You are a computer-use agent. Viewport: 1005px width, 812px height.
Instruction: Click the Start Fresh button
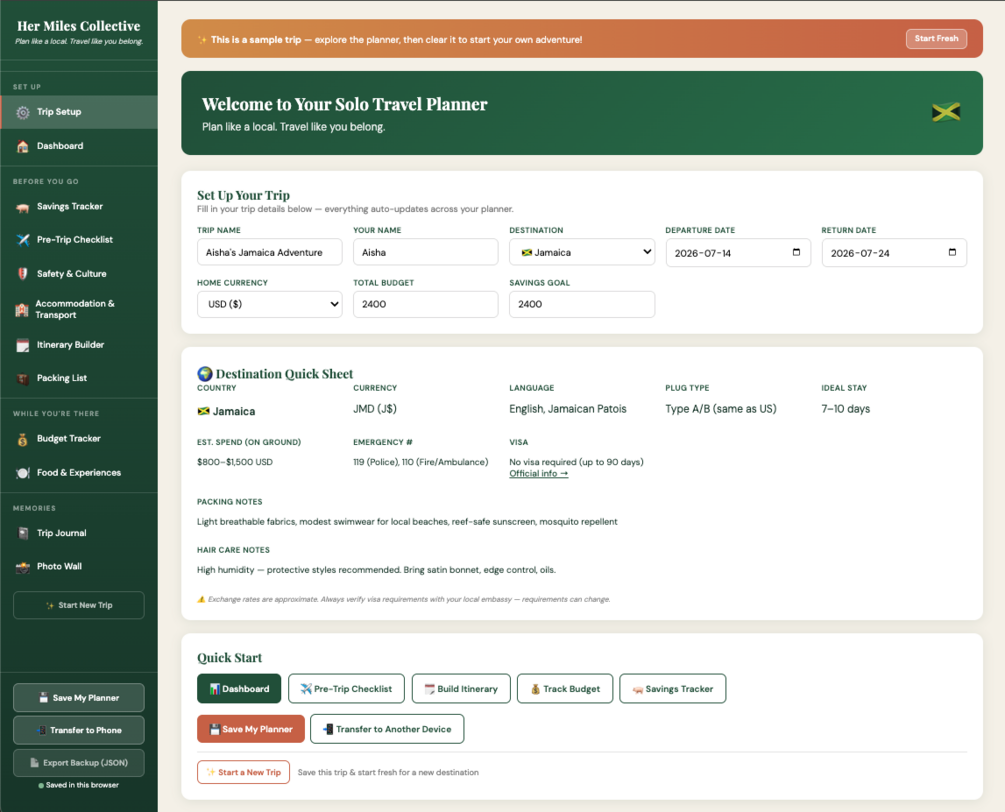936,38
